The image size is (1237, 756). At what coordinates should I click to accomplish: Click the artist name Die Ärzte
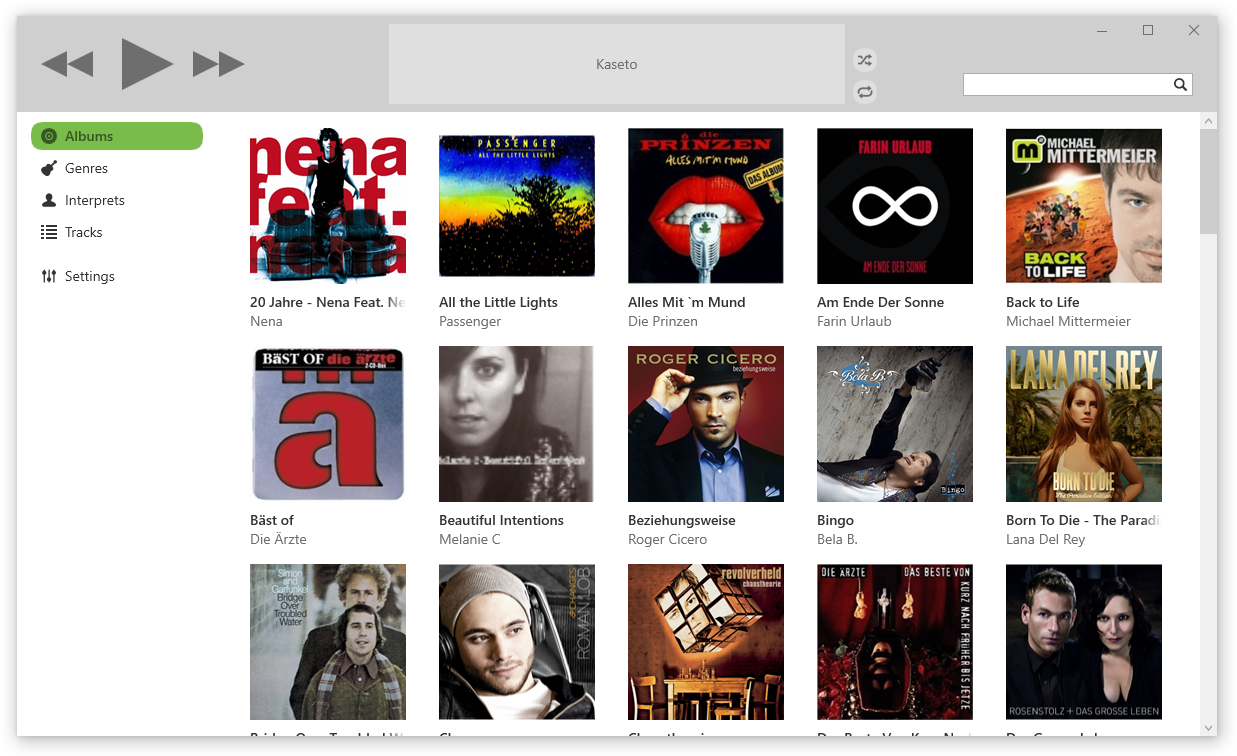click(278, 539)
